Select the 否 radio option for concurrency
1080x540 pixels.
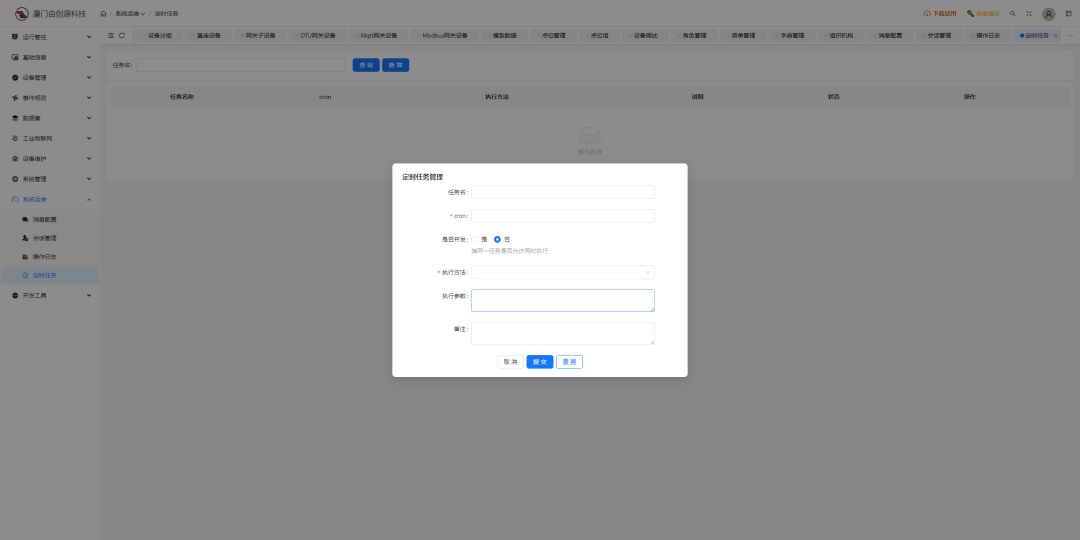497,240
